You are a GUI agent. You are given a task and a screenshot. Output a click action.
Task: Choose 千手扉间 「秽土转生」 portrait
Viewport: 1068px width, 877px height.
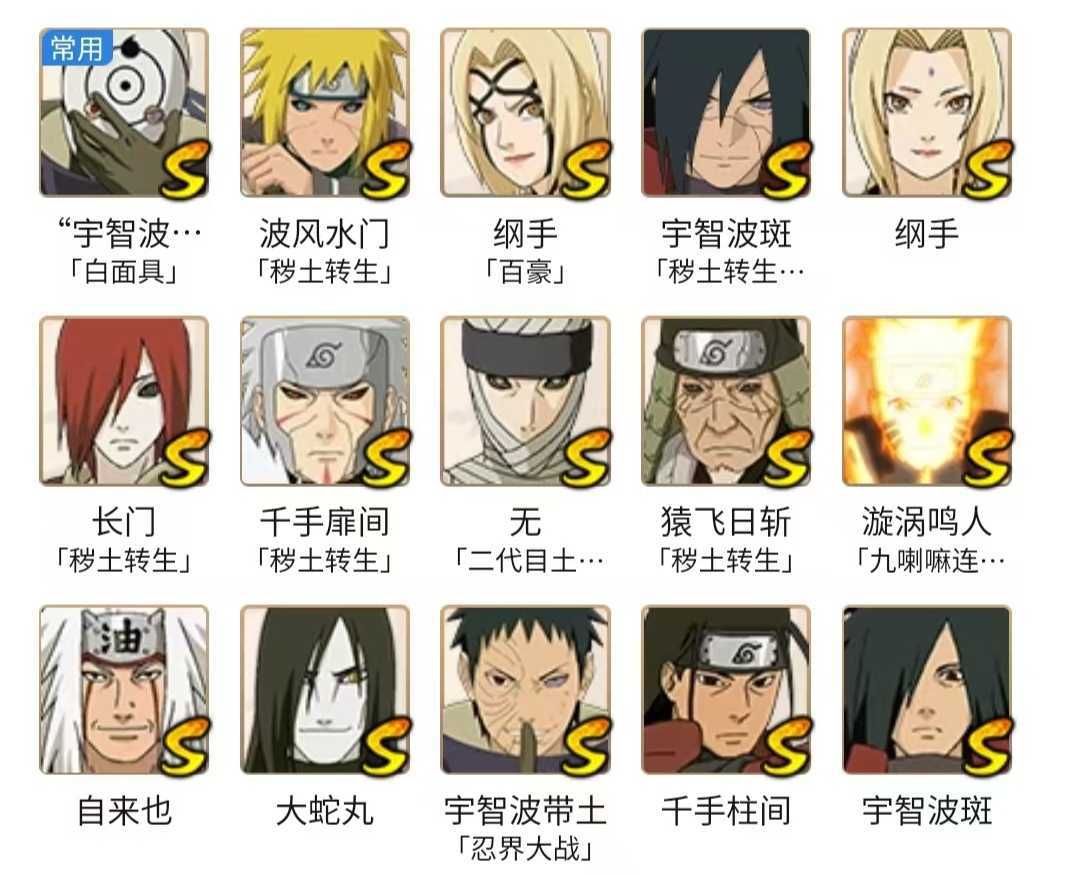325,401
